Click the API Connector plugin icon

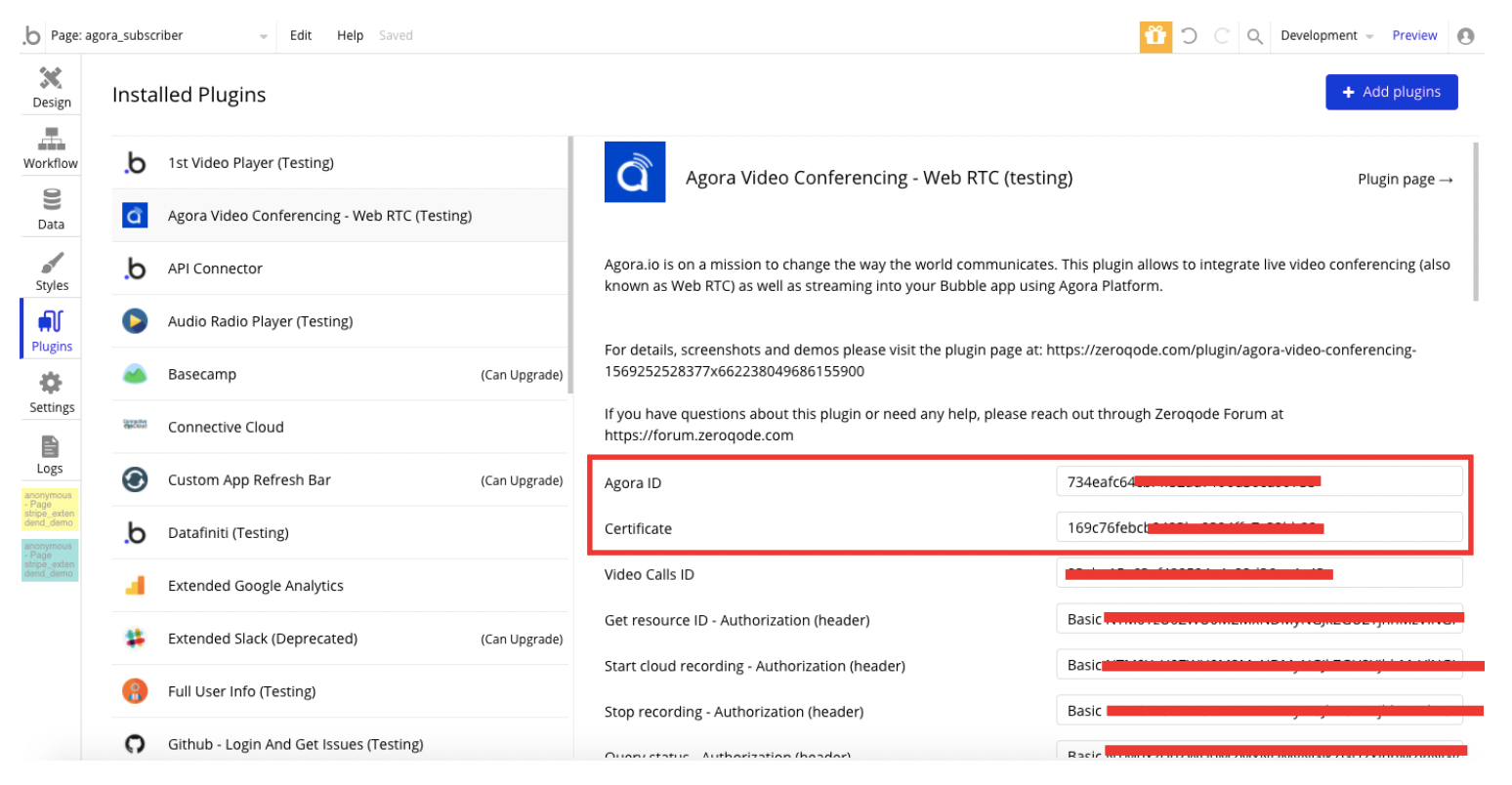click(135, 269)
